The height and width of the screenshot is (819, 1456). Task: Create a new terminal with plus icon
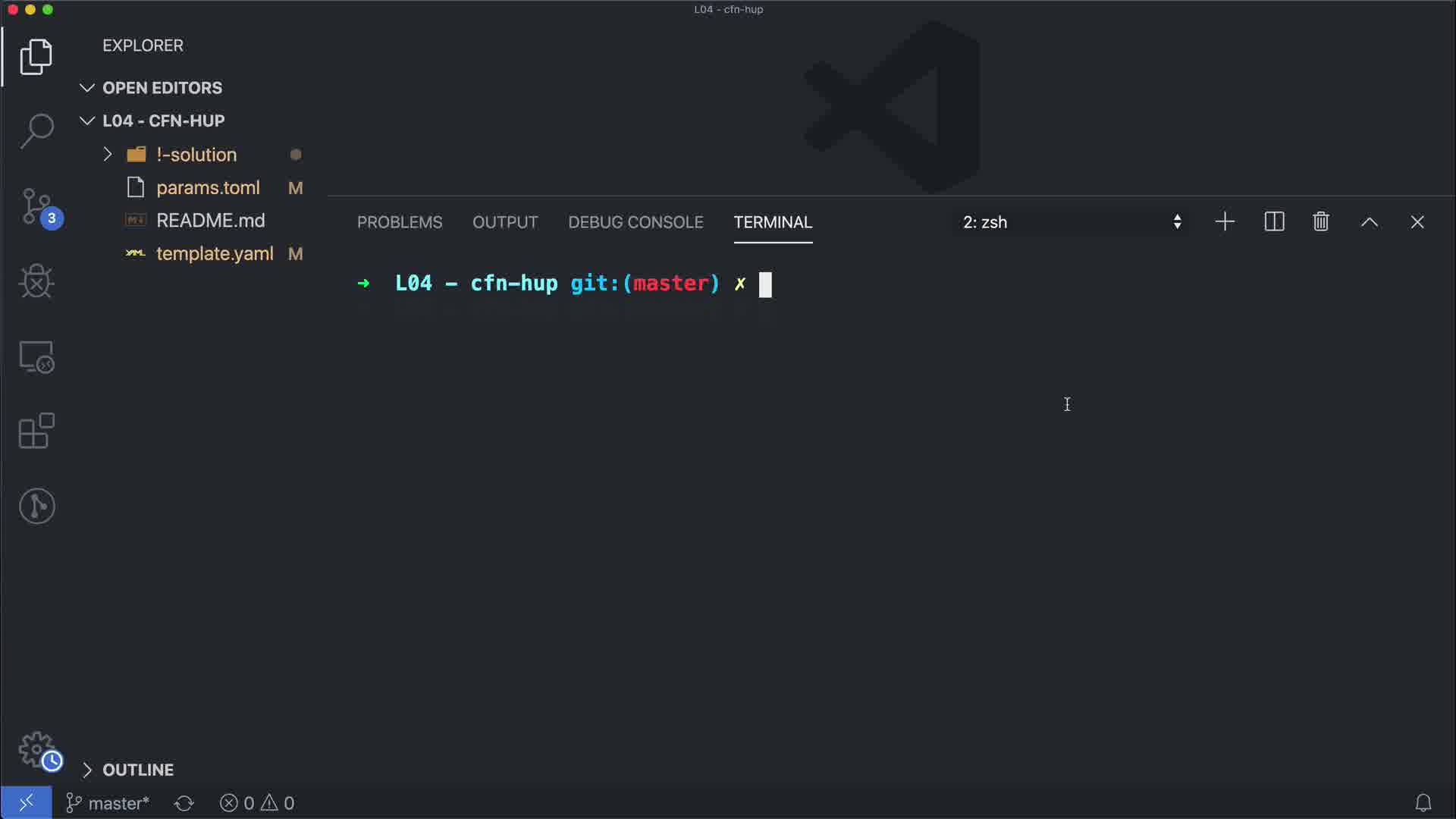(1225, 221)
